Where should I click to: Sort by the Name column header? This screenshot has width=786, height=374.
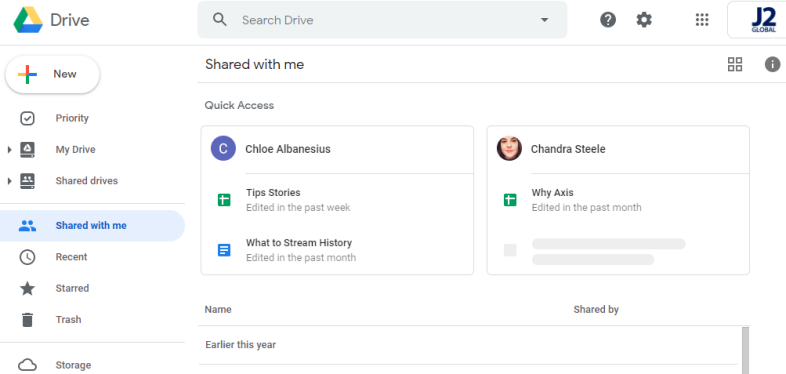218,309
